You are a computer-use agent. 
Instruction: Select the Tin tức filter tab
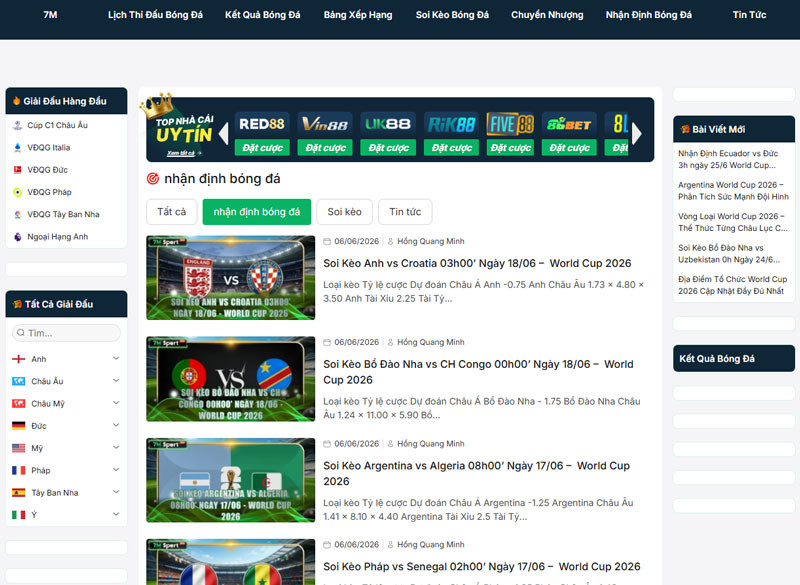point(405,212)
